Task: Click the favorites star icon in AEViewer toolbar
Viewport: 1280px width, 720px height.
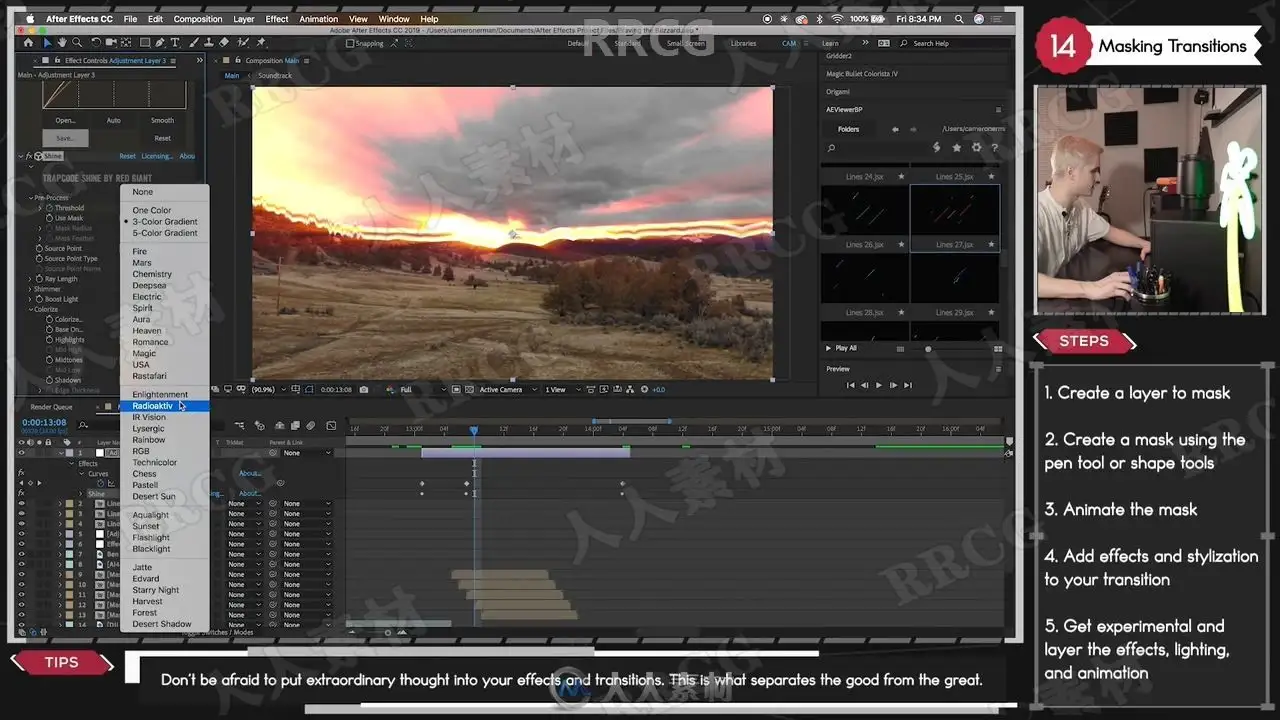Action: point(956,147)
